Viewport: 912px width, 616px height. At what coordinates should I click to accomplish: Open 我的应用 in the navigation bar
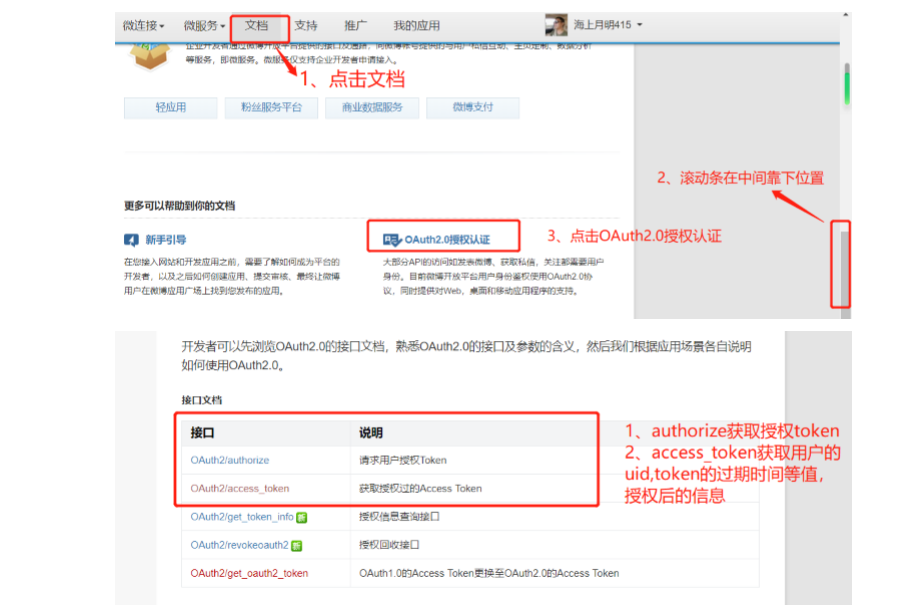[x=416, y=26]
